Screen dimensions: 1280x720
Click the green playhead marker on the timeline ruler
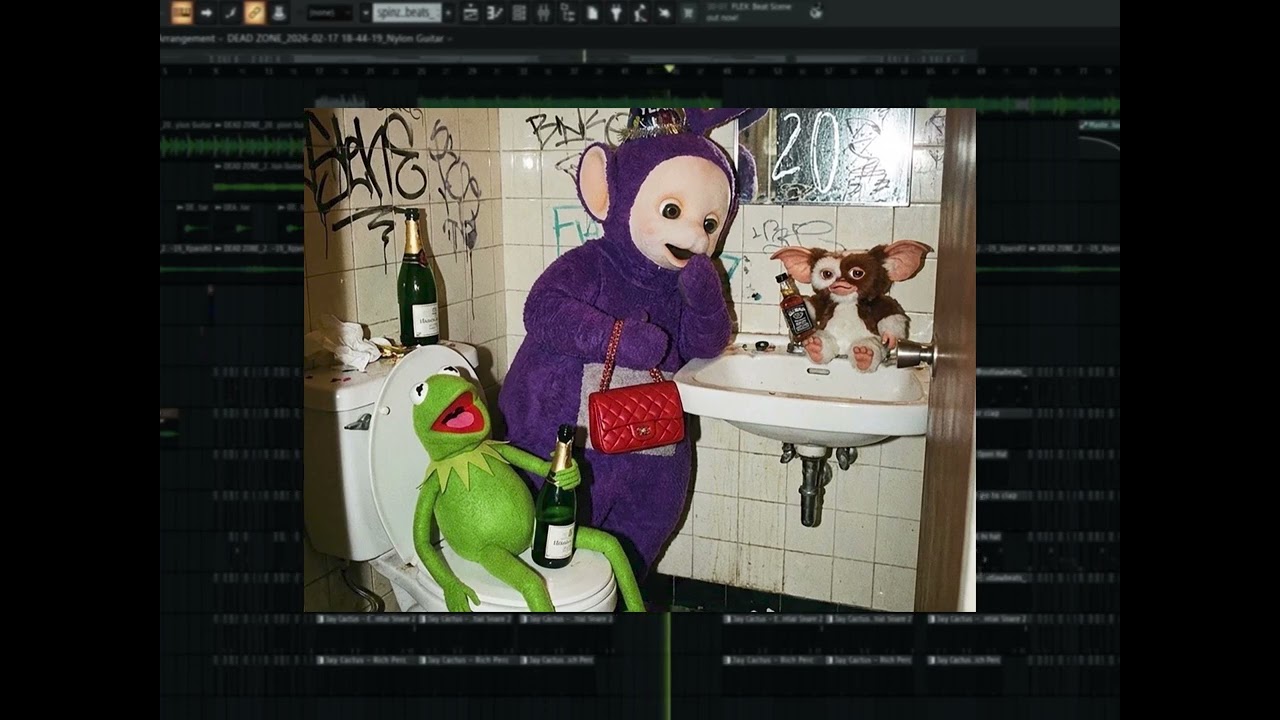[669, 69]
